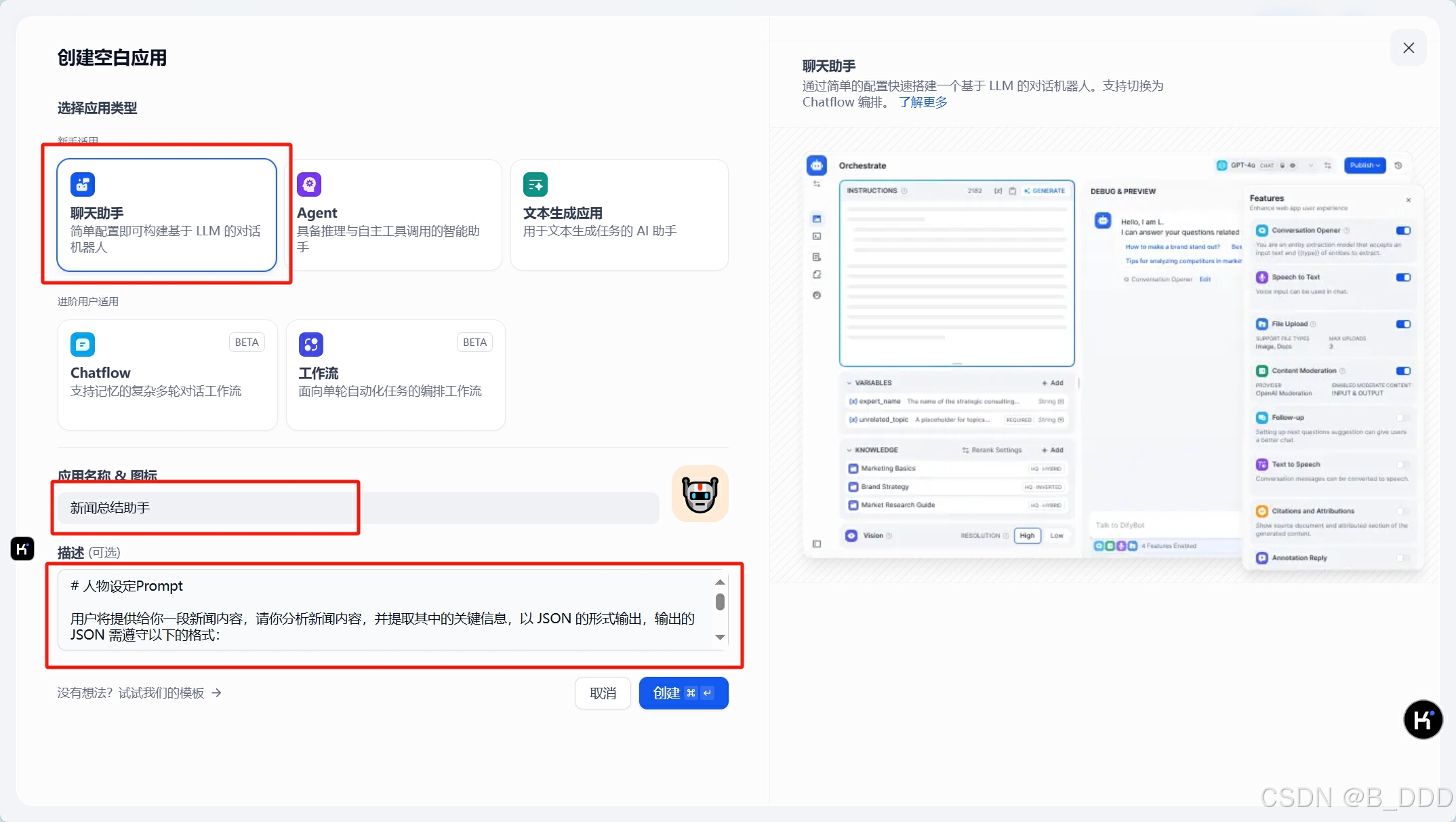Click the floating K icon at bottom right
Image resolution: width=1456 pixels, height=822 pixels.
(1423, 720)
